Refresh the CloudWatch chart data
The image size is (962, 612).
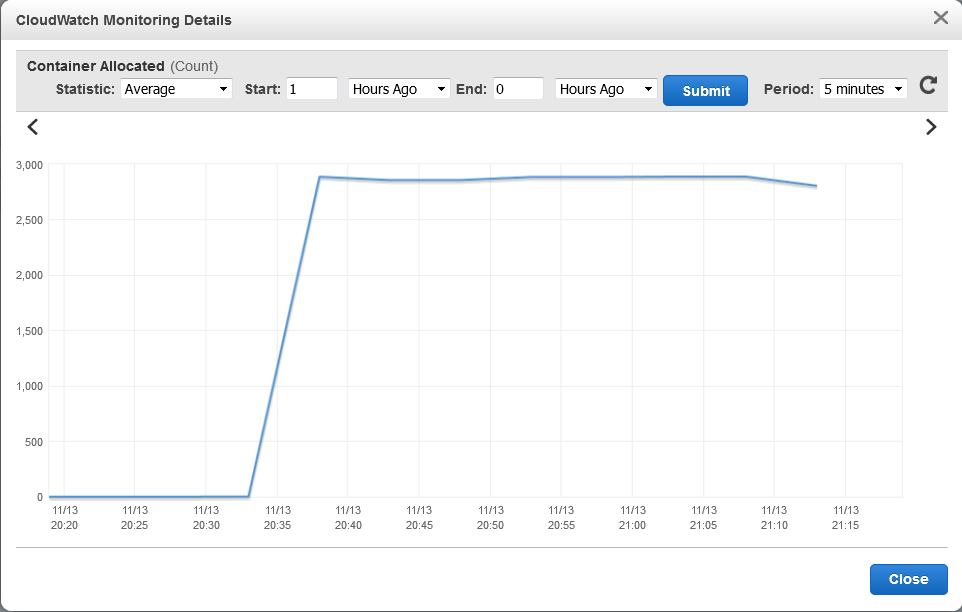coord(927,85)
